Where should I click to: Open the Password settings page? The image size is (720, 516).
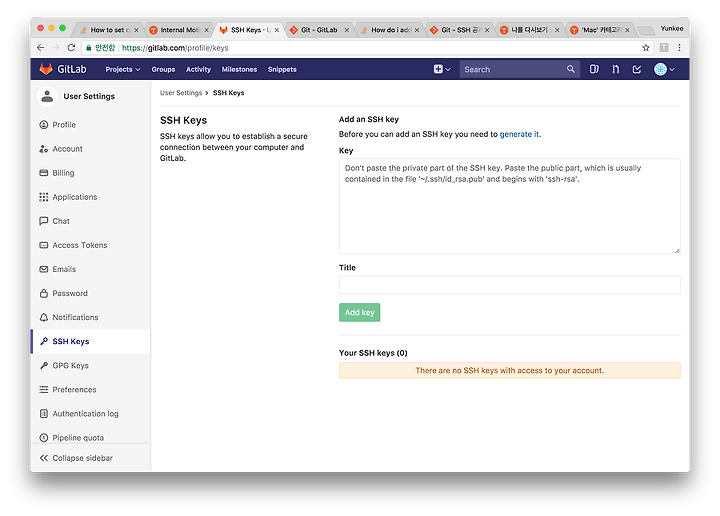[70, 293]
